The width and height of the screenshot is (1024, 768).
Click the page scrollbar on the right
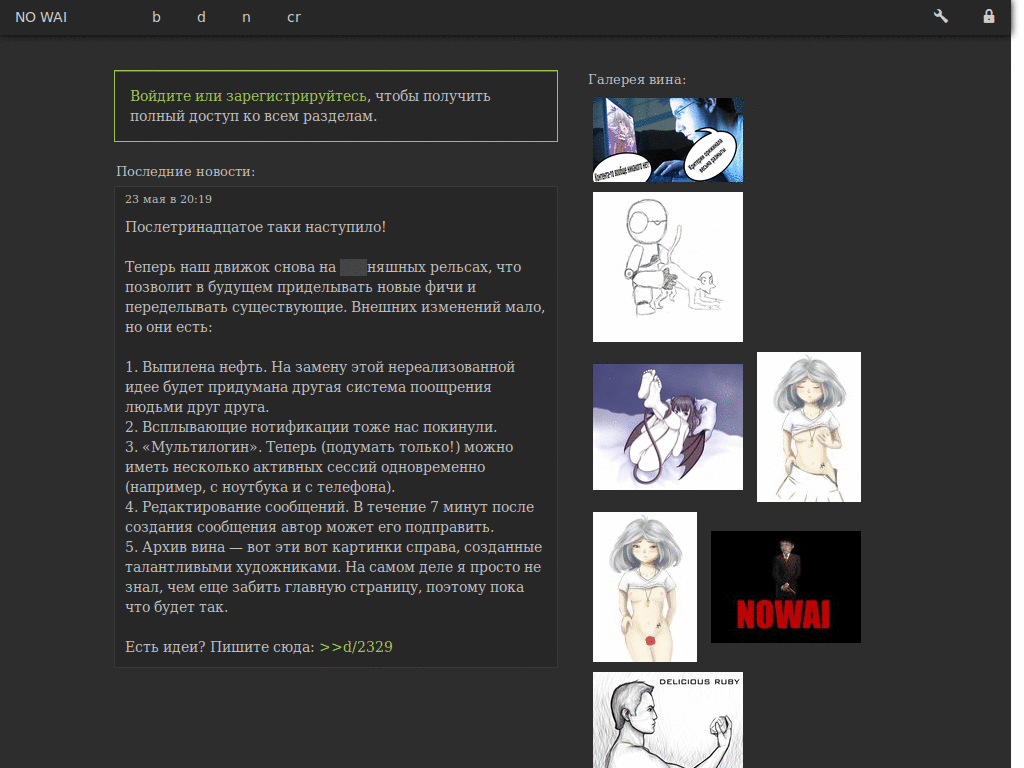click(1017, 384)
